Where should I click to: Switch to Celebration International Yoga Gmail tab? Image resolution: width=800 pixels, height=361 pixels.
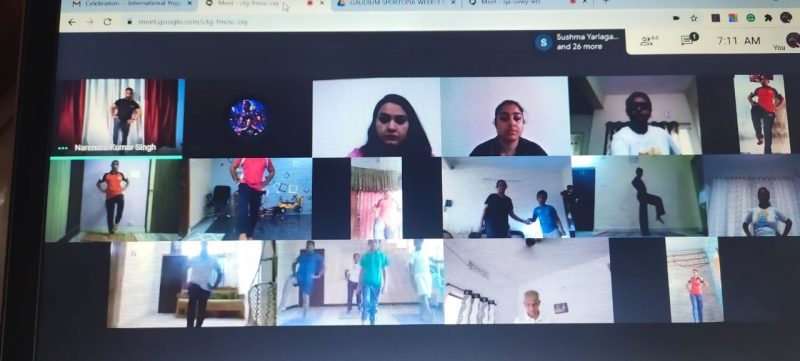[x=128, y=4]
